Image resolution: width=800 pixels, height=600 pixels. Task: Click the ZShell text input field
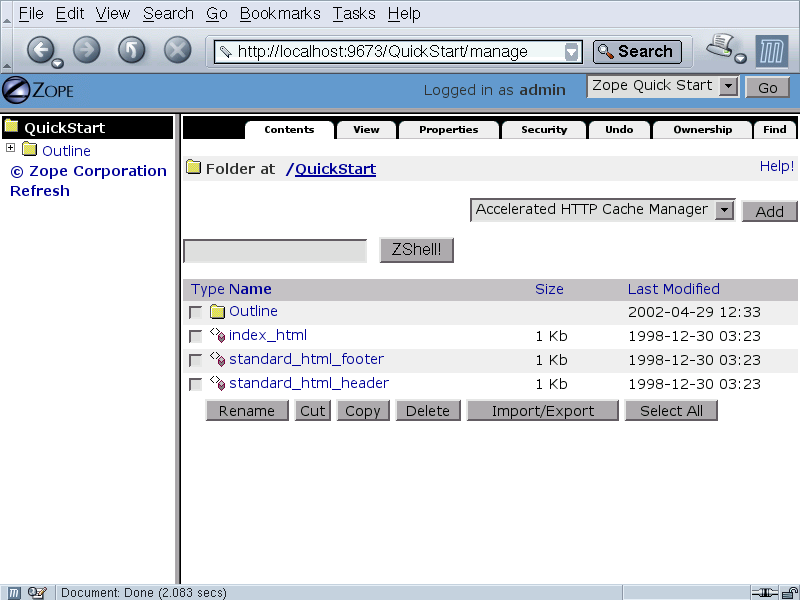click(275, 251)
